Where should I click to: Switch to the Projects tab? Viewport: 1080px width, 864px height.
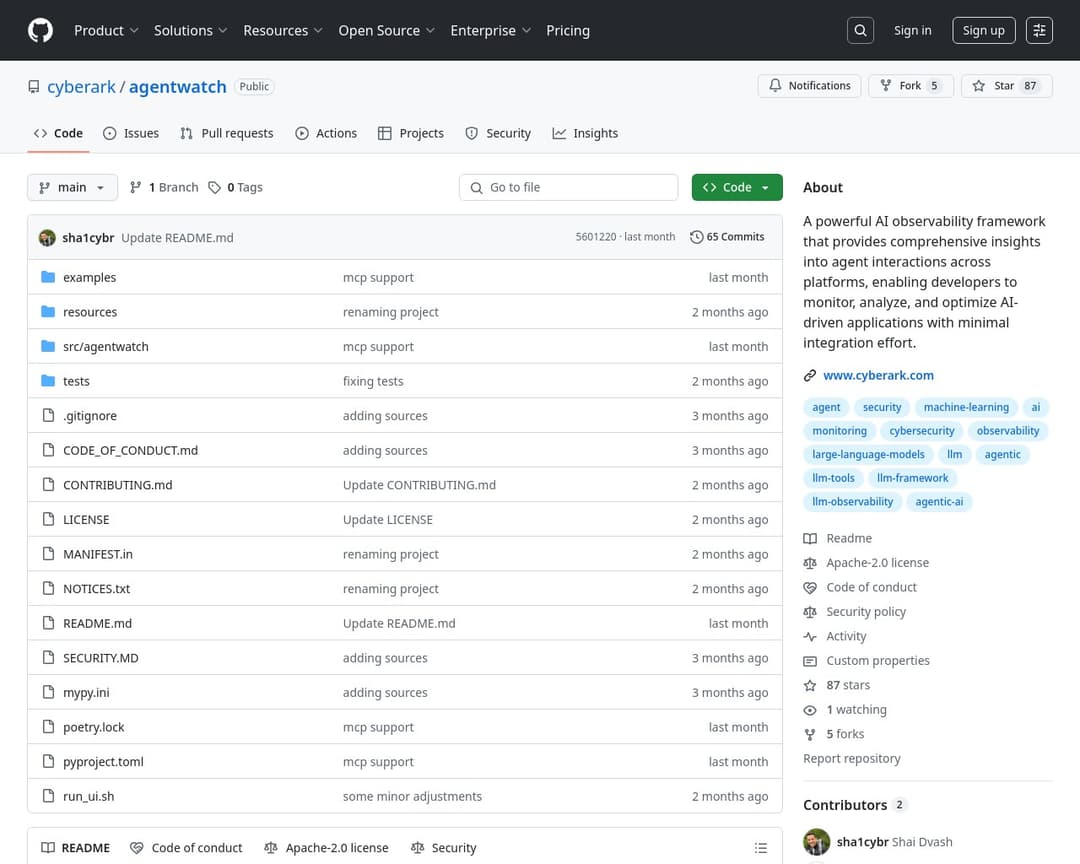point(411,133)
